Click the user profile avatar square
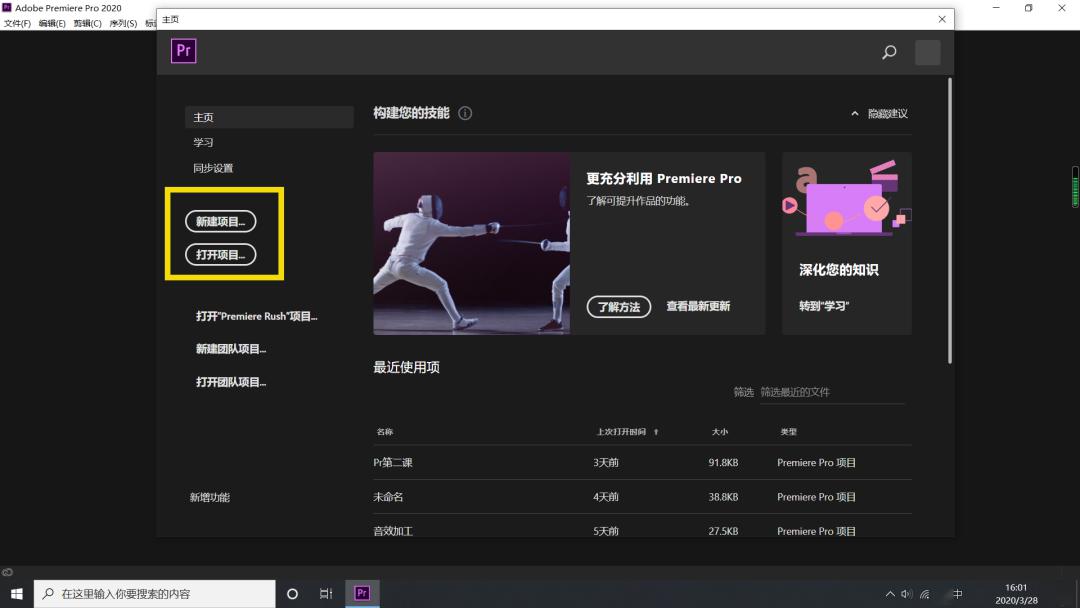1080x608 pixels. (927, 53)
